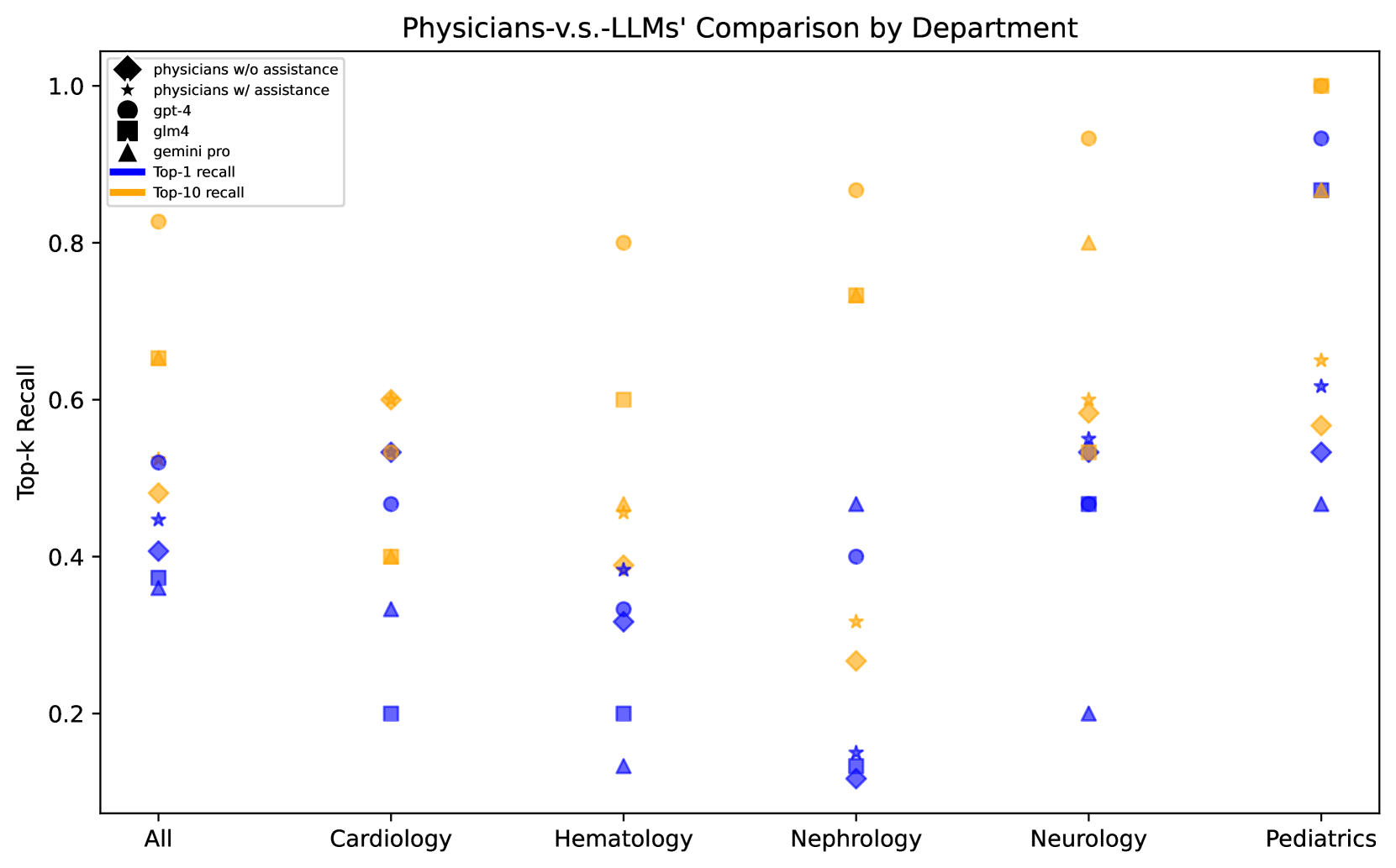
Task: Click the star marker in the legend
Action: 128,90
